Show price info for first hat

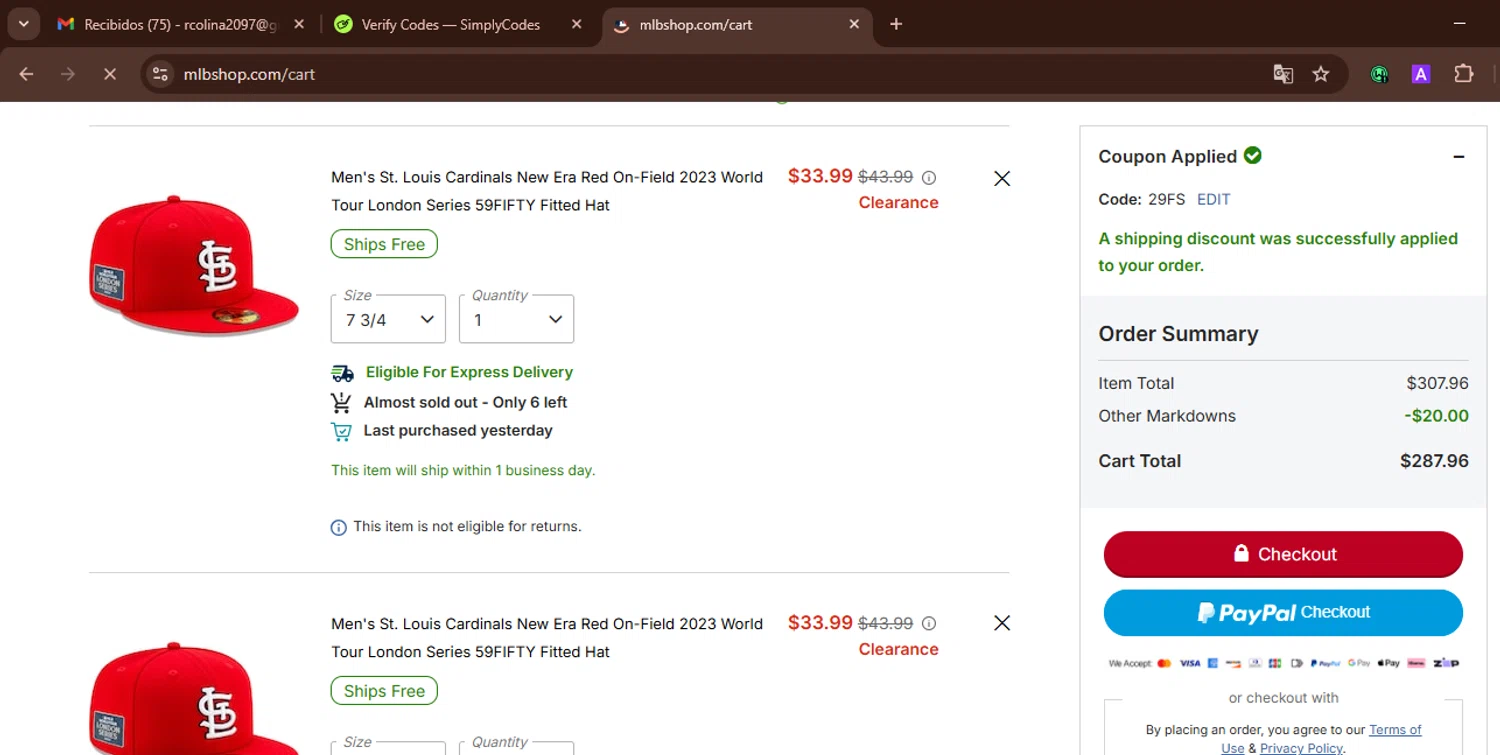(x=929, y=178)
